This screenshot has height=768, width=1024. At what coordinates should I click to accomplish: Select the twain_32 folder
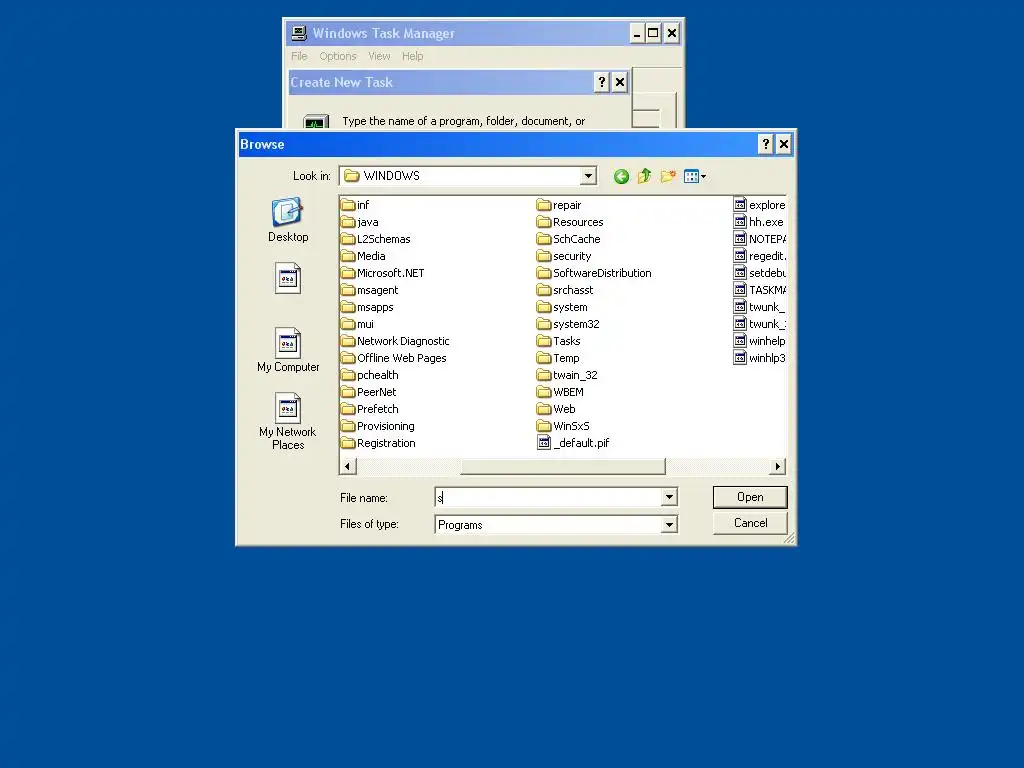(567, 375)
